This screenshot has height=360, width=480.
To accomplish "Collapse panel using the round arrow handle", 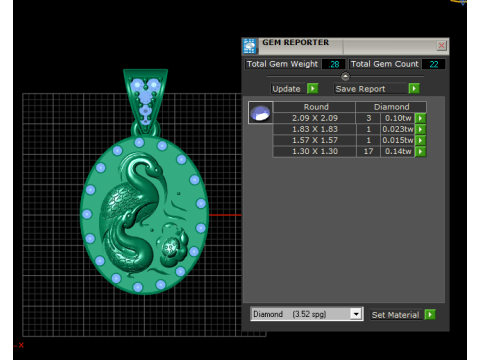I will pyautogui.click(x=345, y=76).
